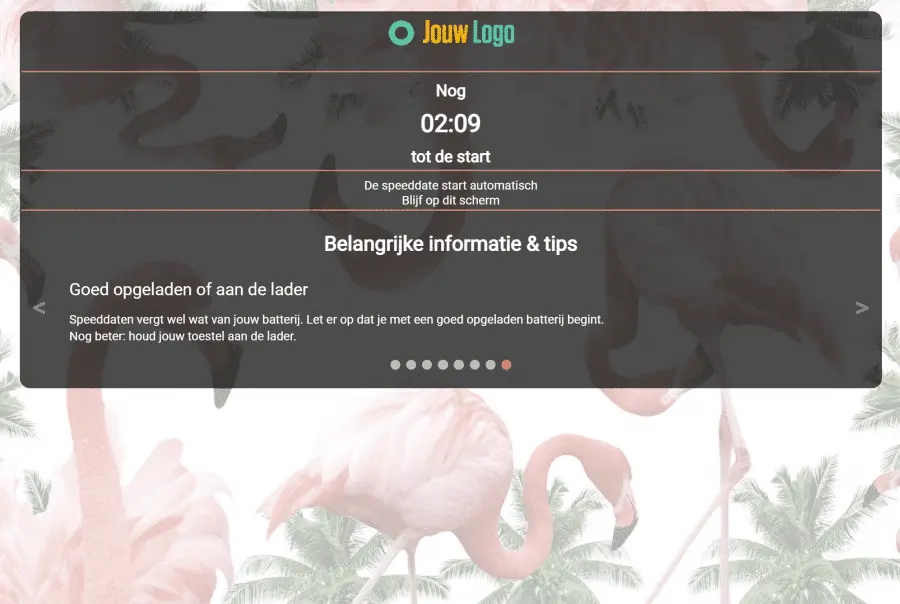The image size is (900, 604).
Task: Select the 'Goed opgeladen of aan de lader' title
Action: click(189, 289)
